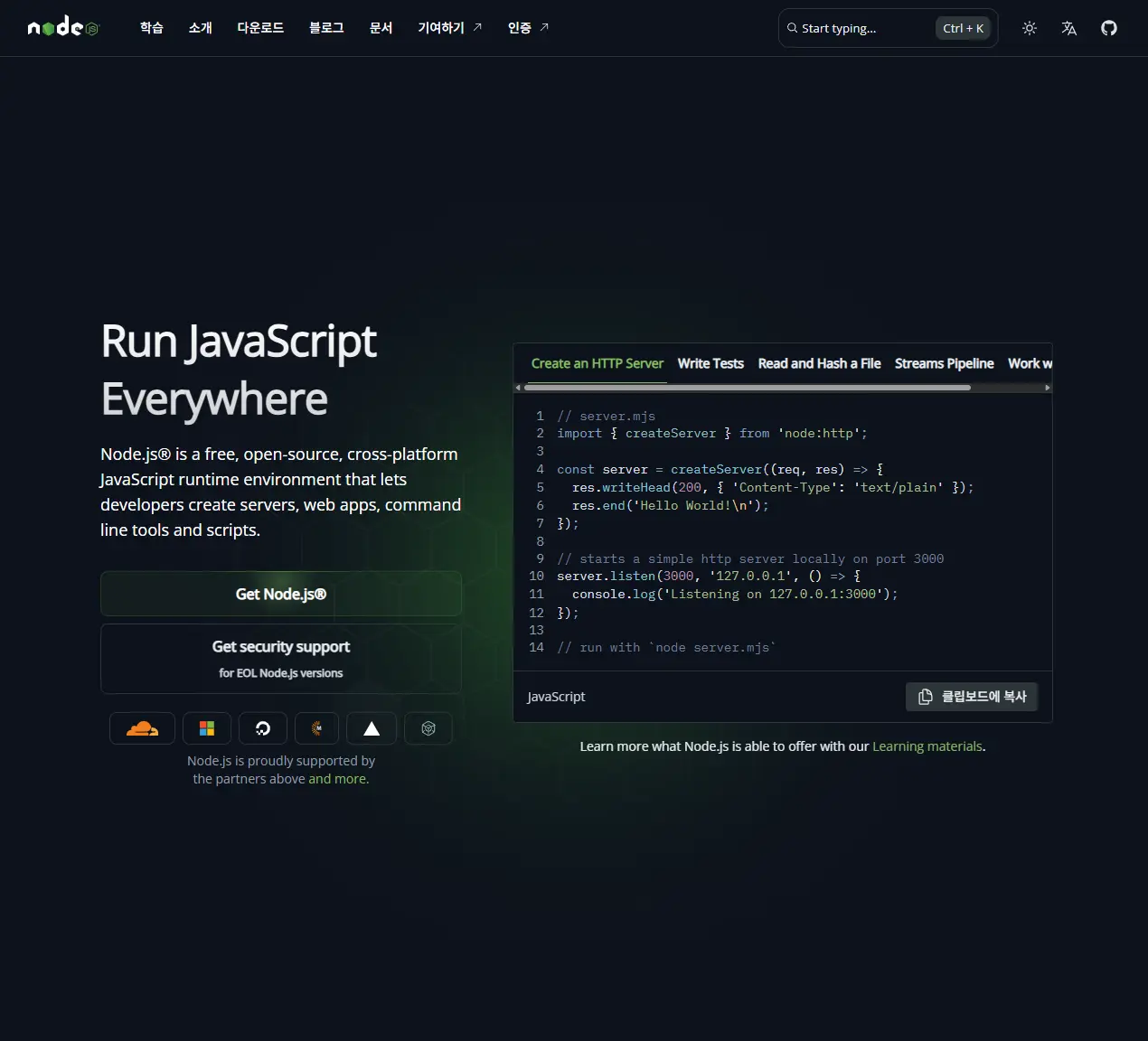Click the scrollbar left arrow
The image size is (1148, 1041).
(x=518, y=388)
